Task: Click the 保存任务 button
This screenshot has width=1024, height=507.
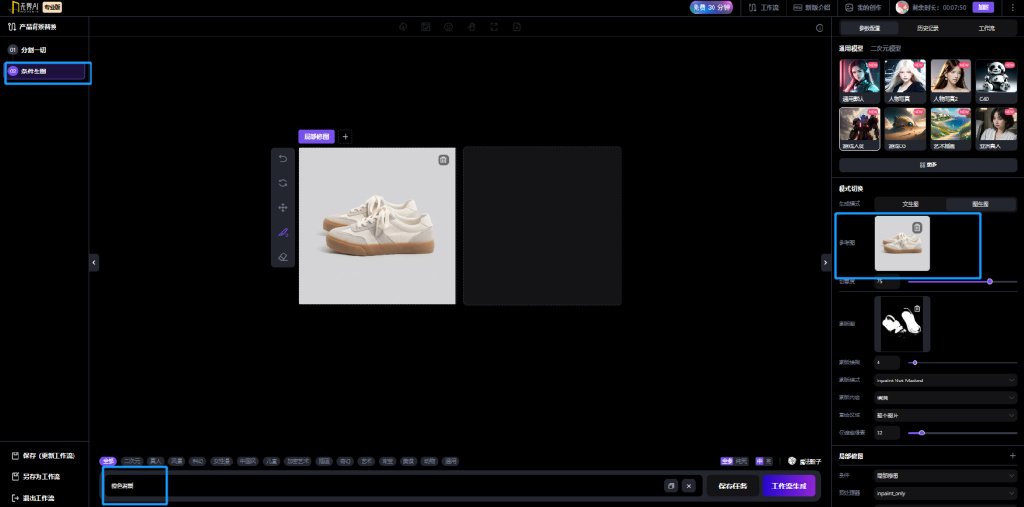Action: coord(733,486)
